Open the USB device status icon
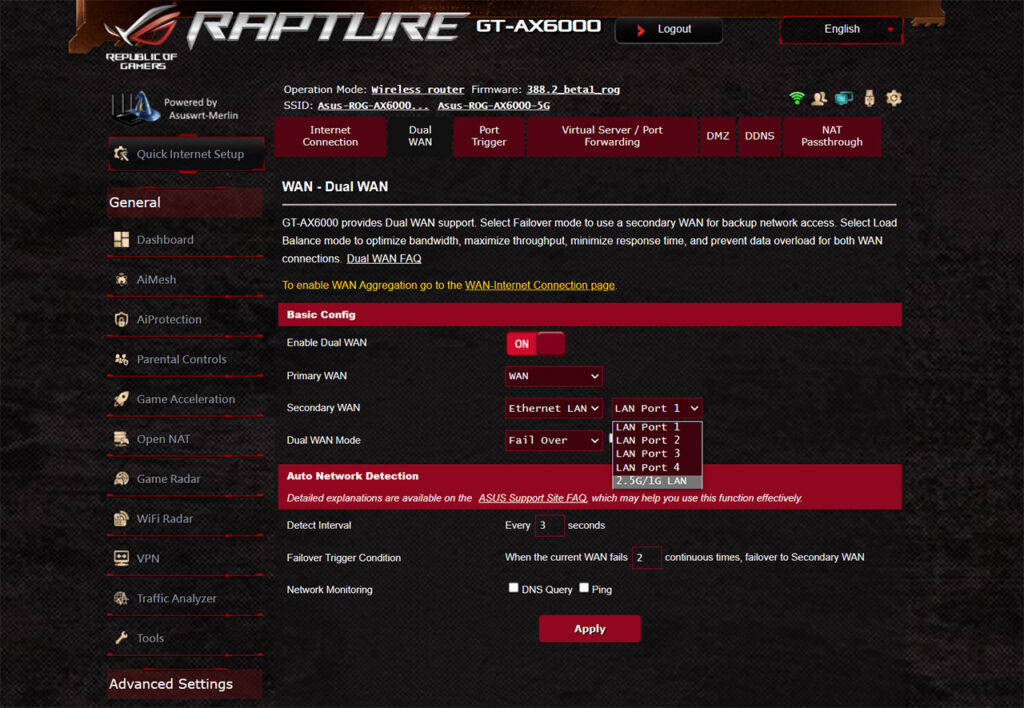Image resolution: width=1024 pixels, height=708 pixels. pyautogui.click(x=868, y=97)
